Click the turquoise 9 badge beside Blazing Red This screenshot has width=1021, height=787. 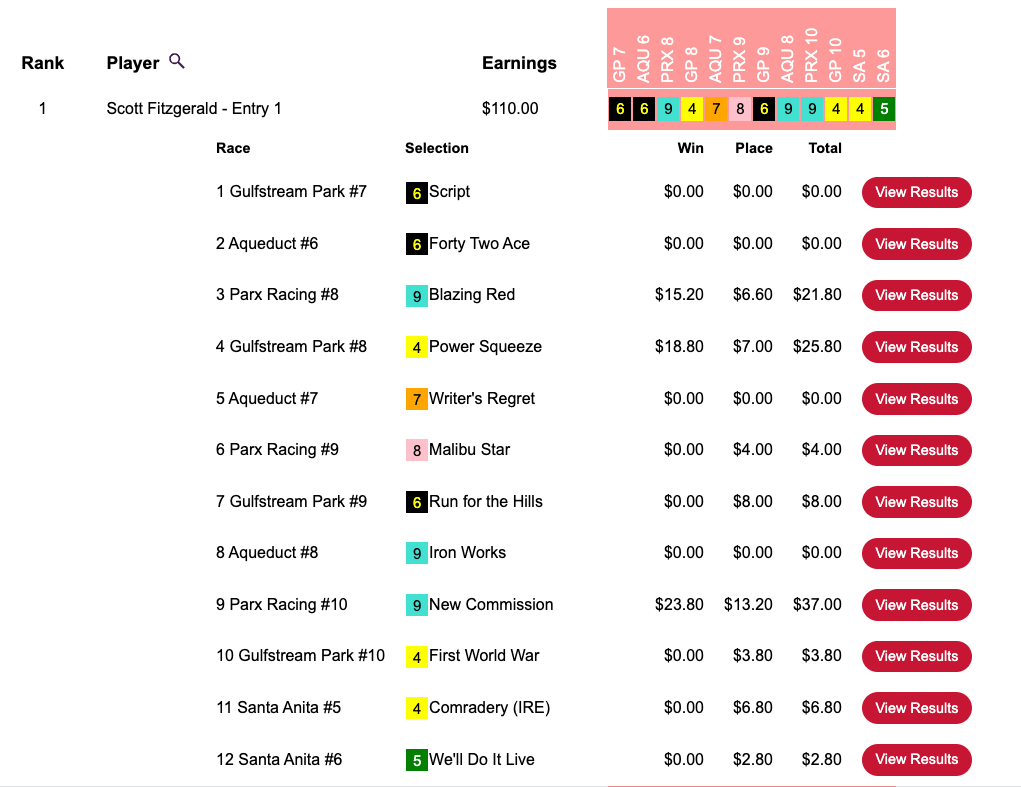[417, 296]
